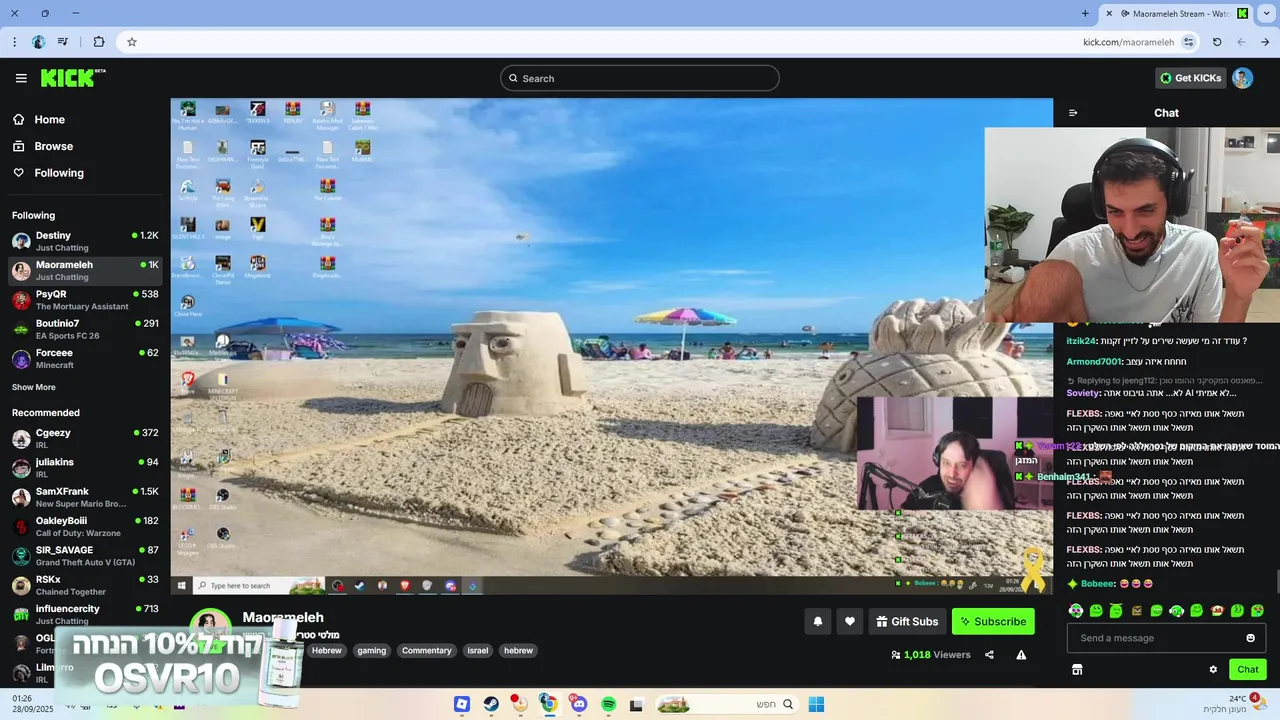
Task: Click the KICK logo
Action: 73,78
